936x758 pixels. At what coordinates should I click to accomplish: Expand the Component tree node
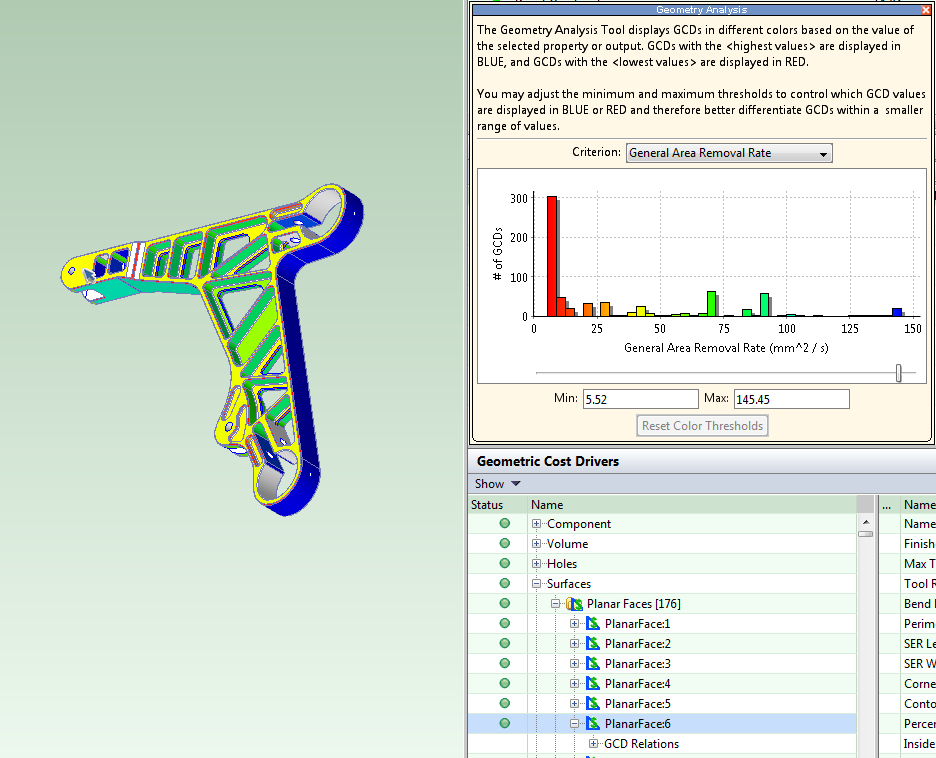(537, 524)
